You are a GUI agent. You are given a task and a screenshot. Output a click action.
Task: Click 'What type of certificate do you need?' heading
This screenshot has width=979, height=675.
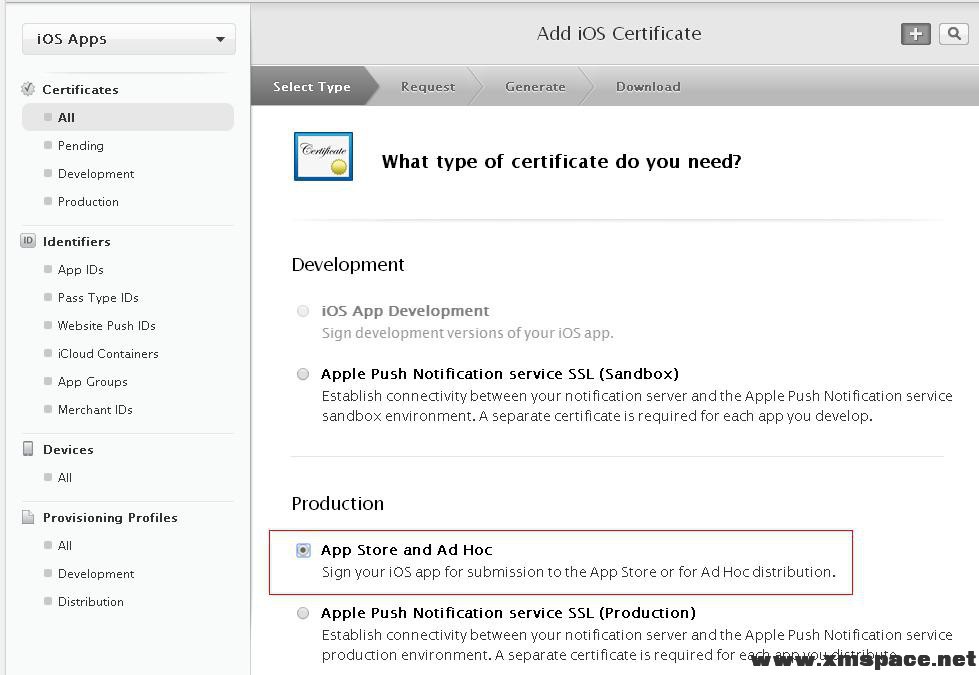coord(561,162)
